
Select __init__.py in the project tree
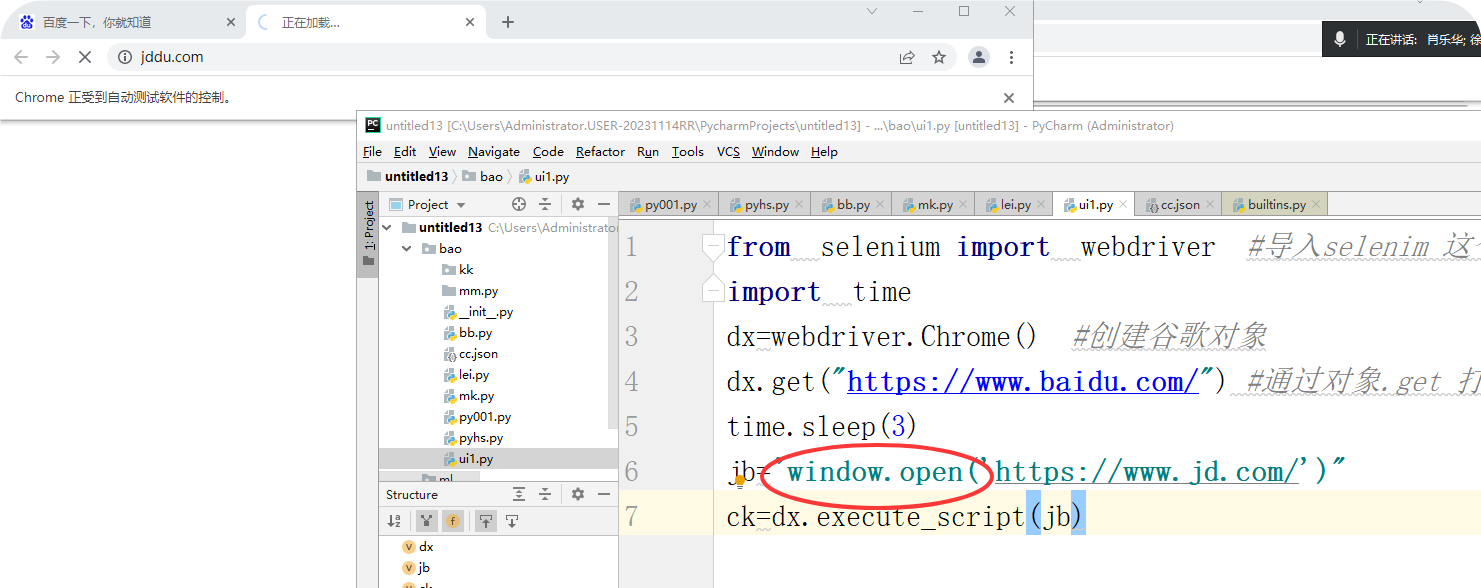pos(478,312)
